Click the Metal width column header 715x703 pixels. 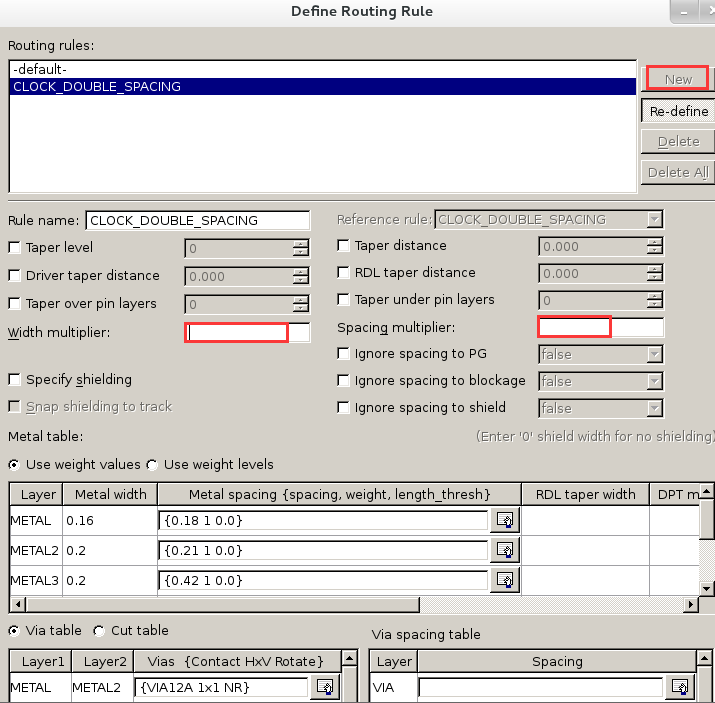click(110, 494)
